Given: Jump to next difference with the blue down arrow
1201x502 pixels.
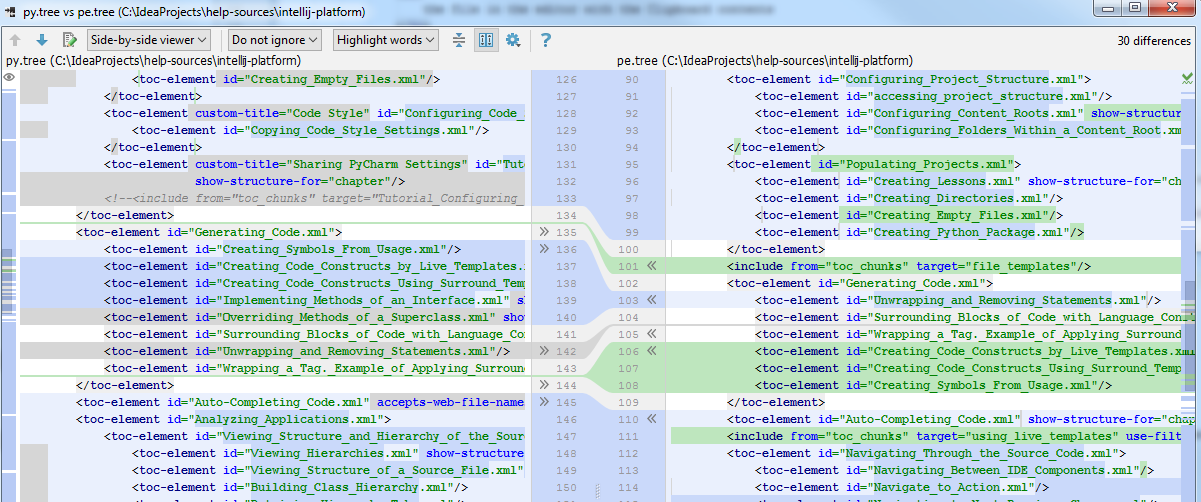Looking at the screenshot, I should tap(42, 40).
